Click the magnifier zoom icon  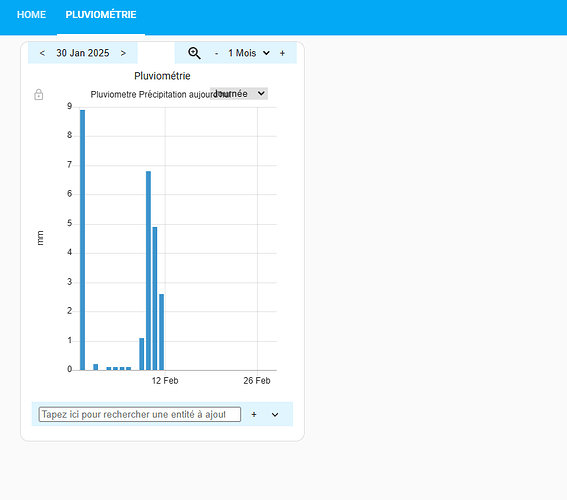tap(194, 53)
